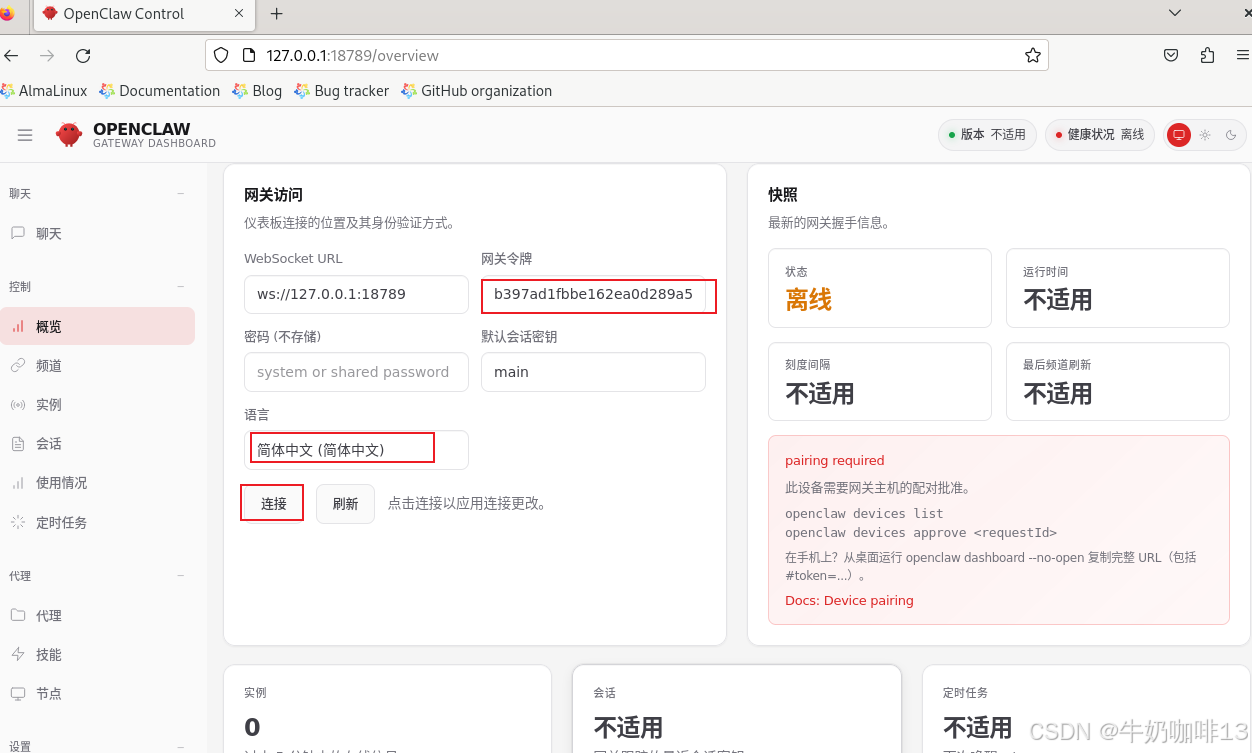Open the list all tabs chevron
This screenshot has width=1252, height=753.
(x=1175, y=12)
